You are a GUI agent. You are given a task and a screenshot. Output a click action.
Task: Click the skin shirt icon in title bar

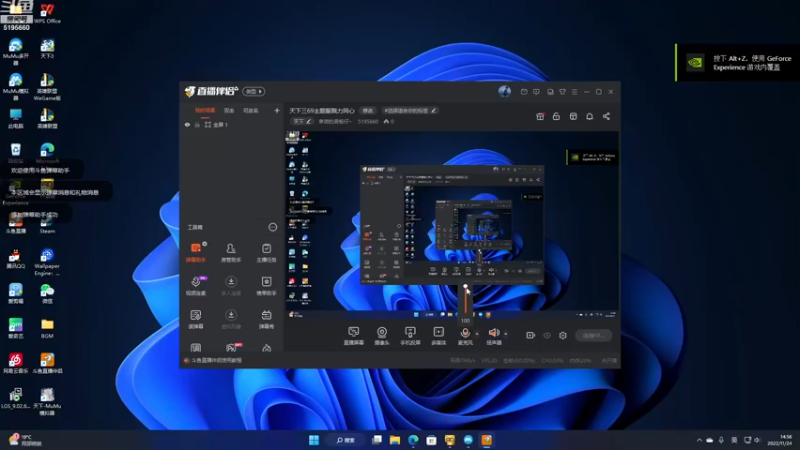click(562, 92)
